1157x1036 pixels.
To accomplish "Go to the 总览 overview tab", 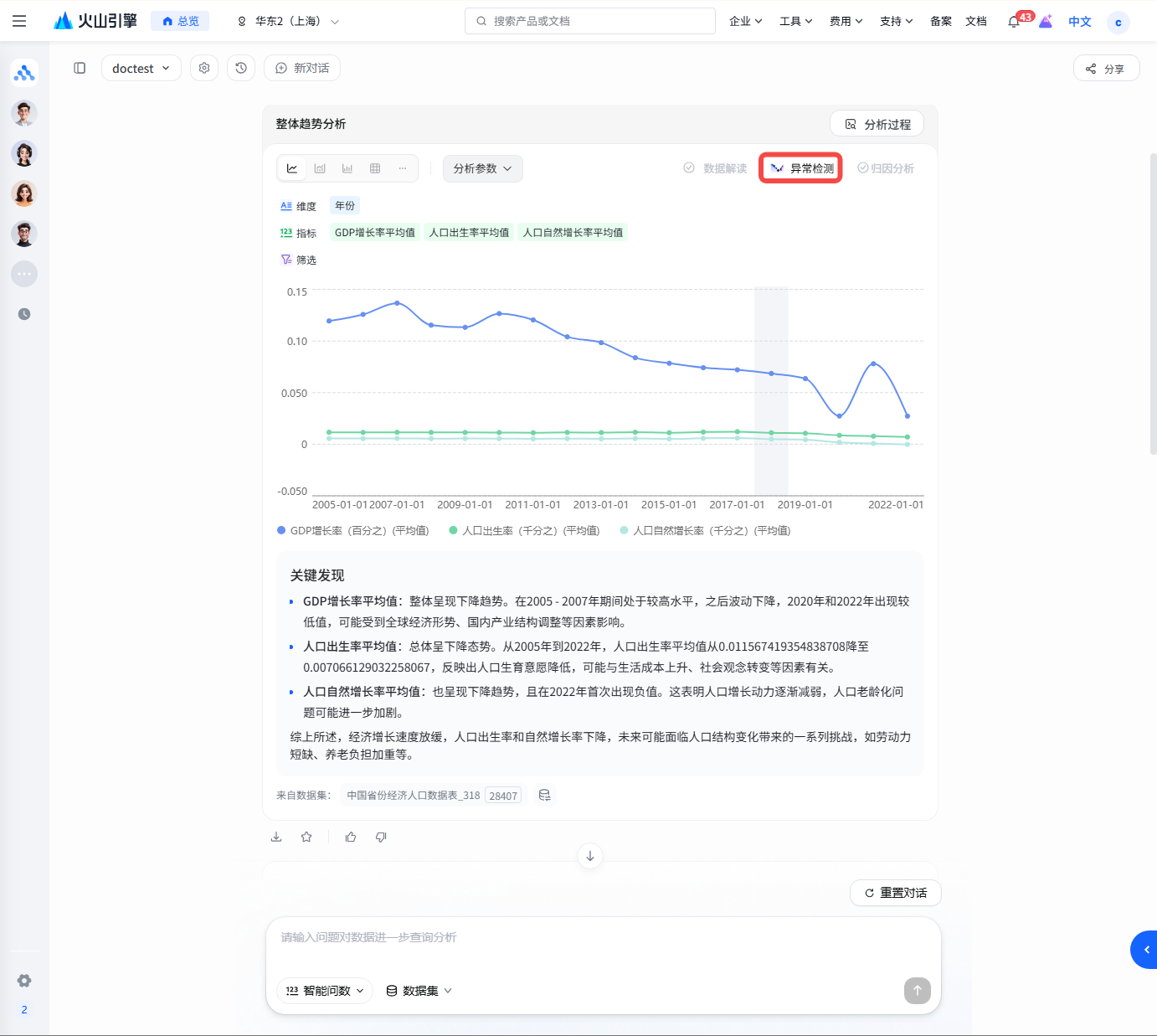I will coord(181,21).
